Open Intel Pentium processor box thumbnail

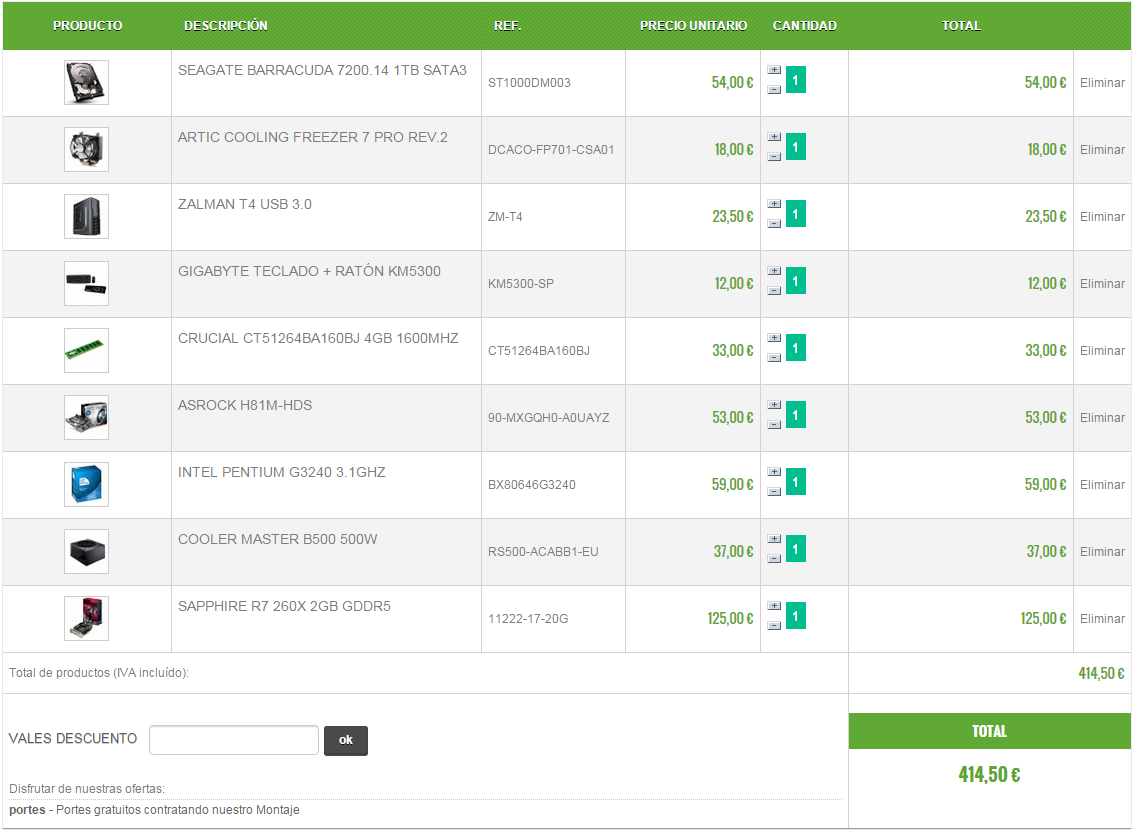(x=86, y=484)
